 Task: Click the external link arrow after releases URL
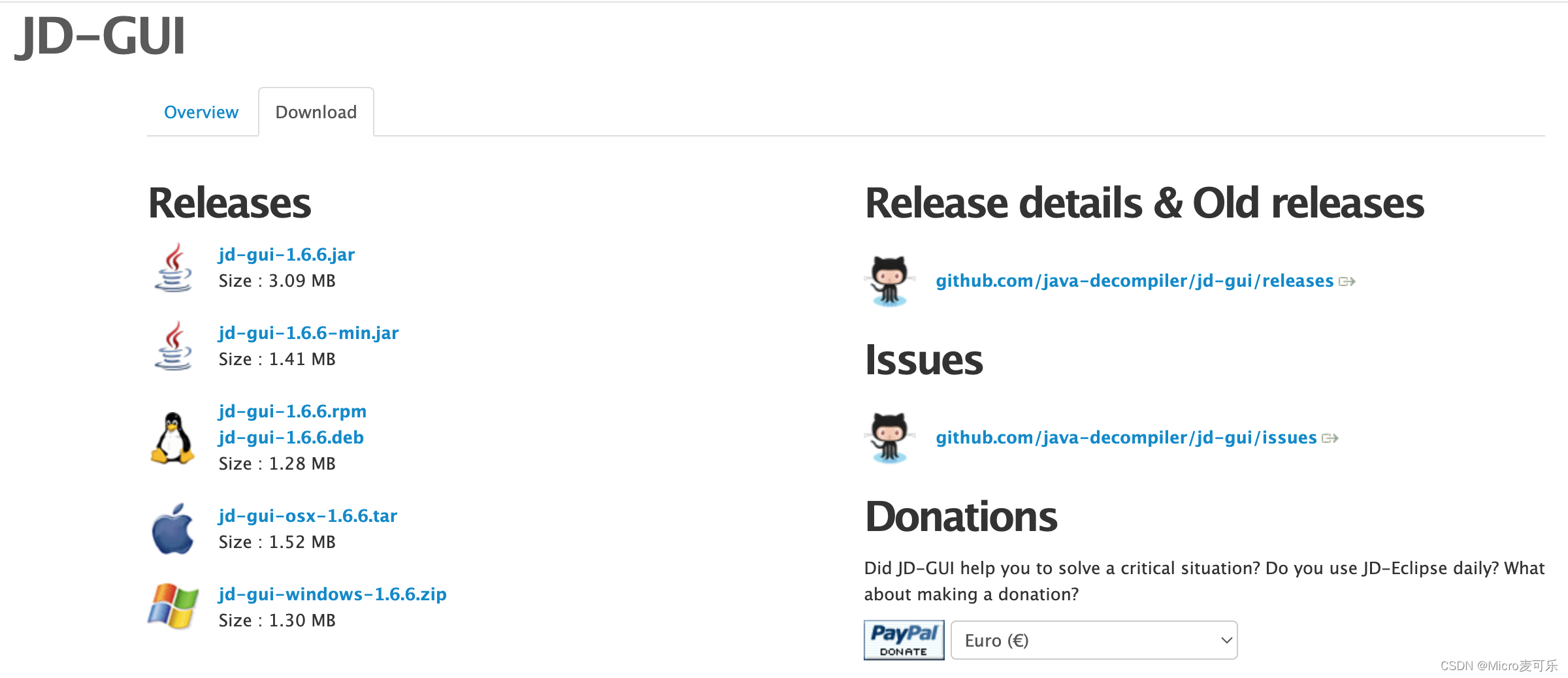click(1347, 280)
